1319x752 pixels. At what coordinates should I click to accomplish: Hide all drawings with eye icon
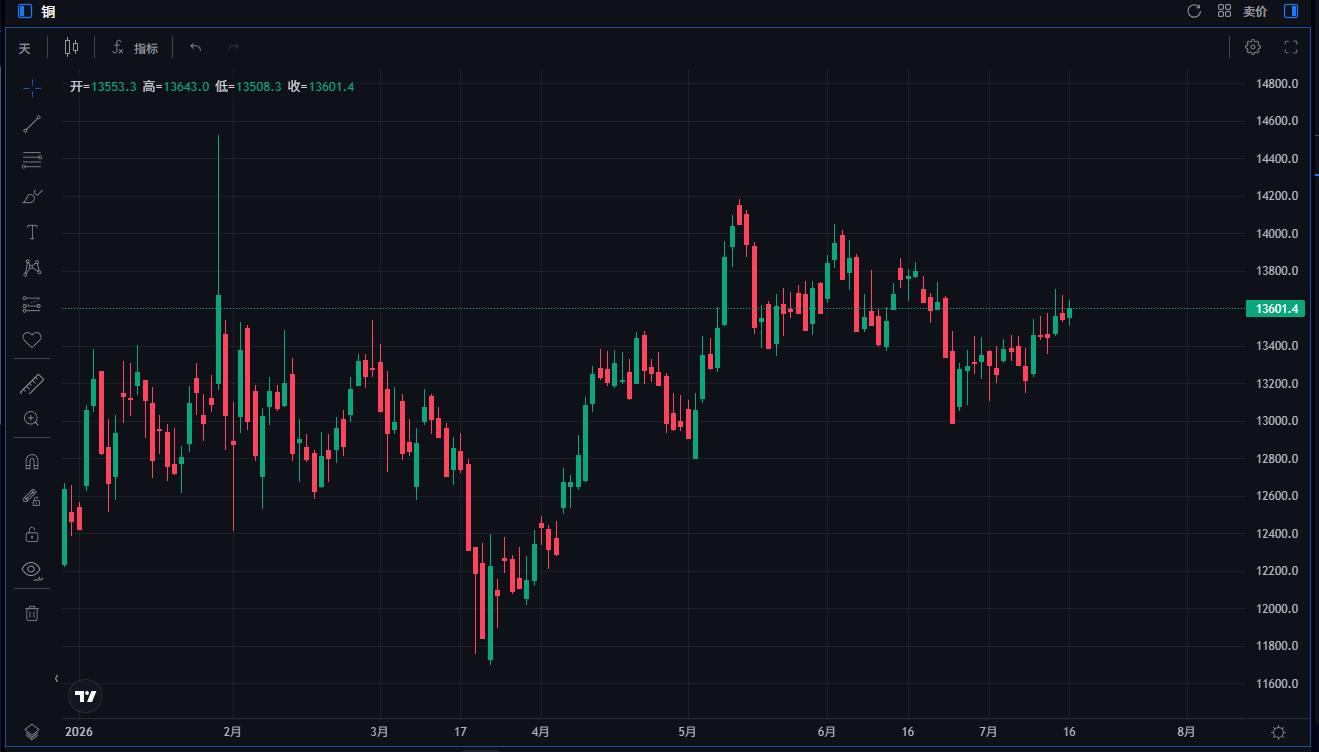tap(32, 570)
